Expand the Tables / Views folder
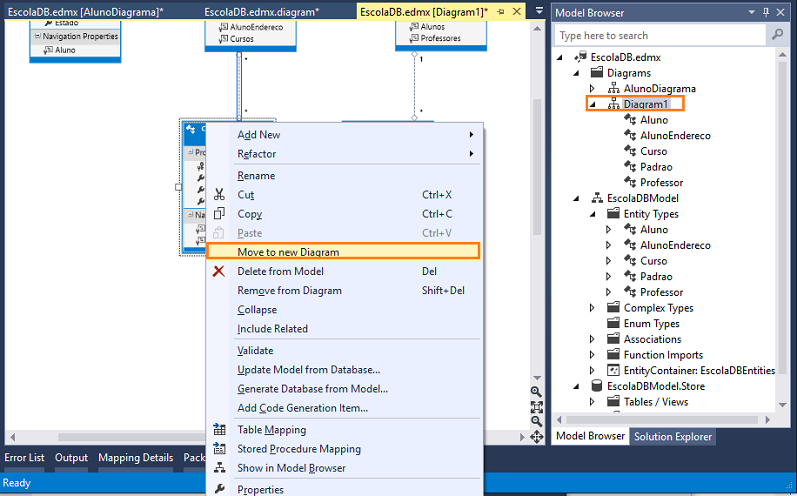 click(x=592, y=401)
